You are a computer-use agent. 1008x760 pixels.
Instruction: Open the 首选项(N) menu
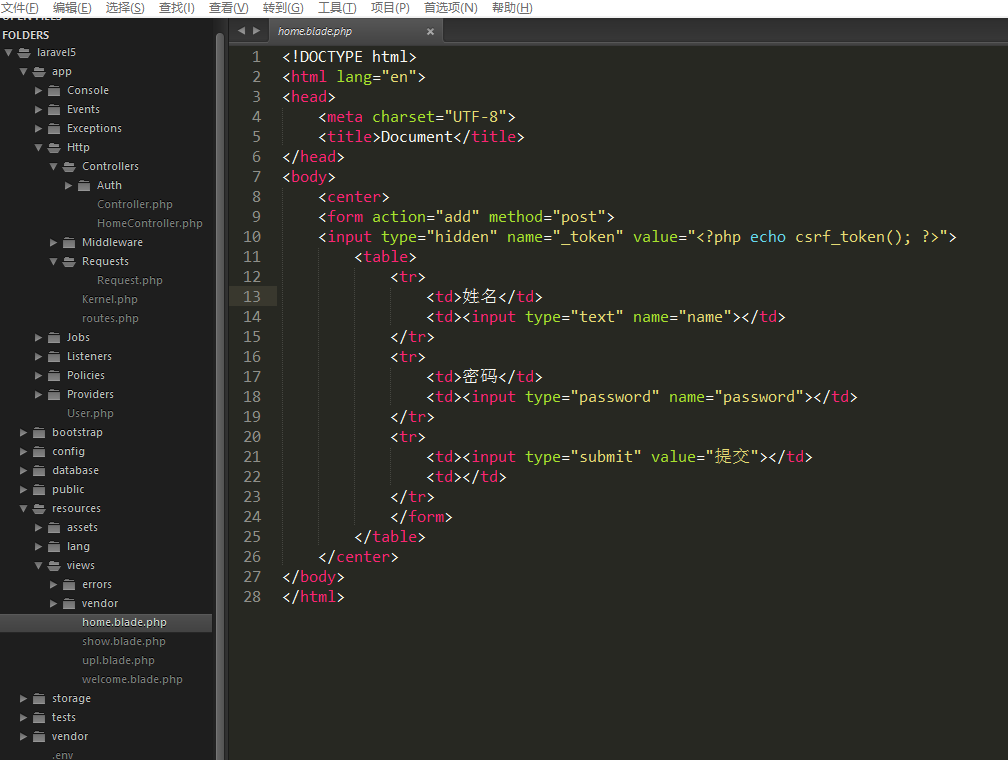pos(451,8)
